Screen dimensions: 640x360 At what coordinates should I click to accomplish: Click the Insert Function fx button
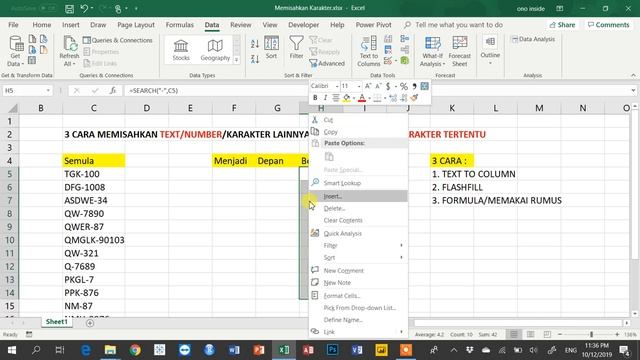click(113, 91)
